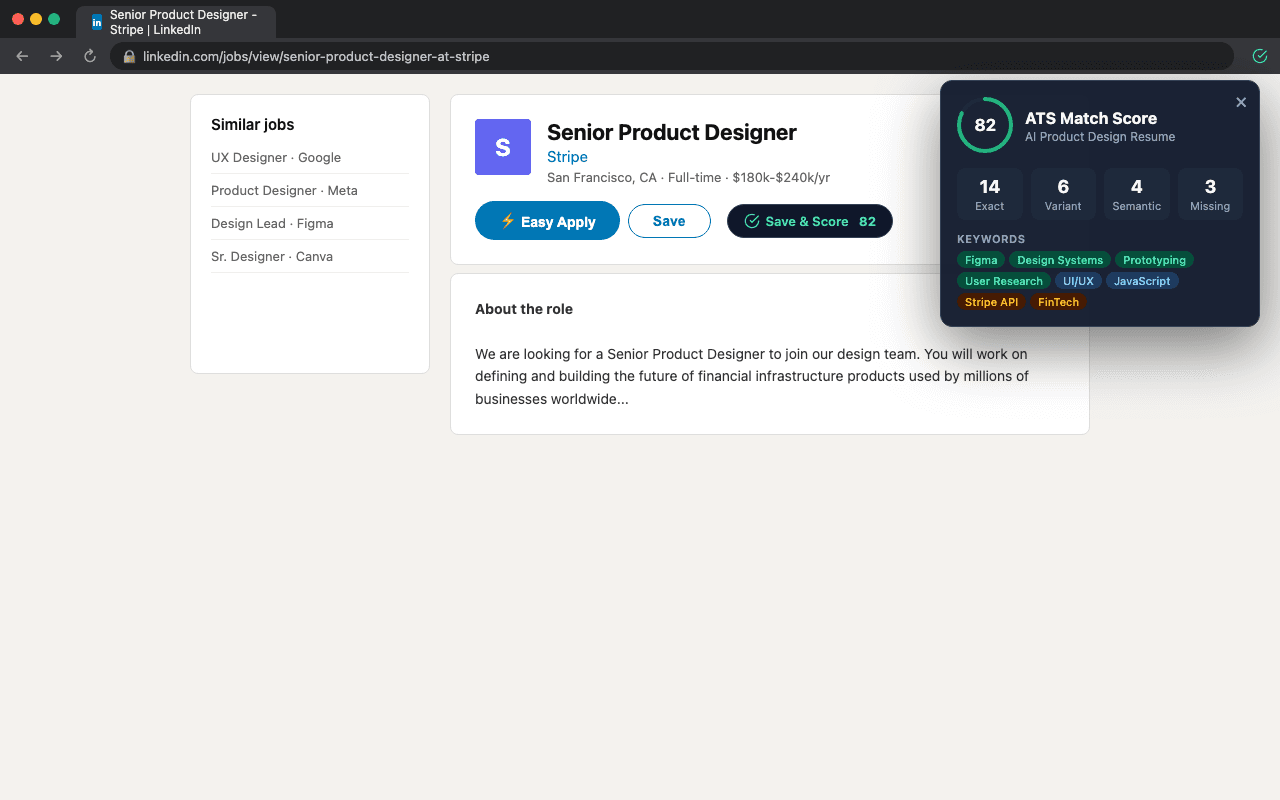
Task: Click the Stripe API keyword tag
Action: pyautogui.click(x=991, y=302)
